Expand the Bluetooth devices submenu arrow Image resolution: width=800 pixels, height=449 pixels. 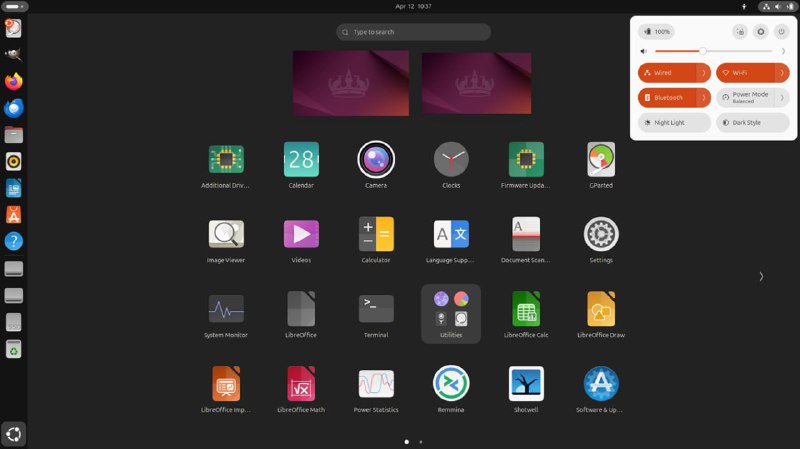[x=704, y=97]
